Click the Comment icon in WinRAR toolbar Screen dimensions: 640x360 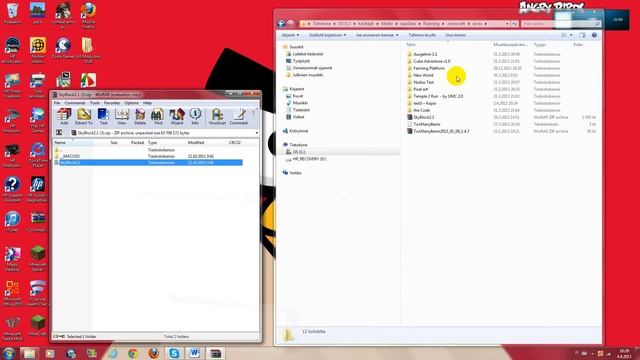pos(239,116)
